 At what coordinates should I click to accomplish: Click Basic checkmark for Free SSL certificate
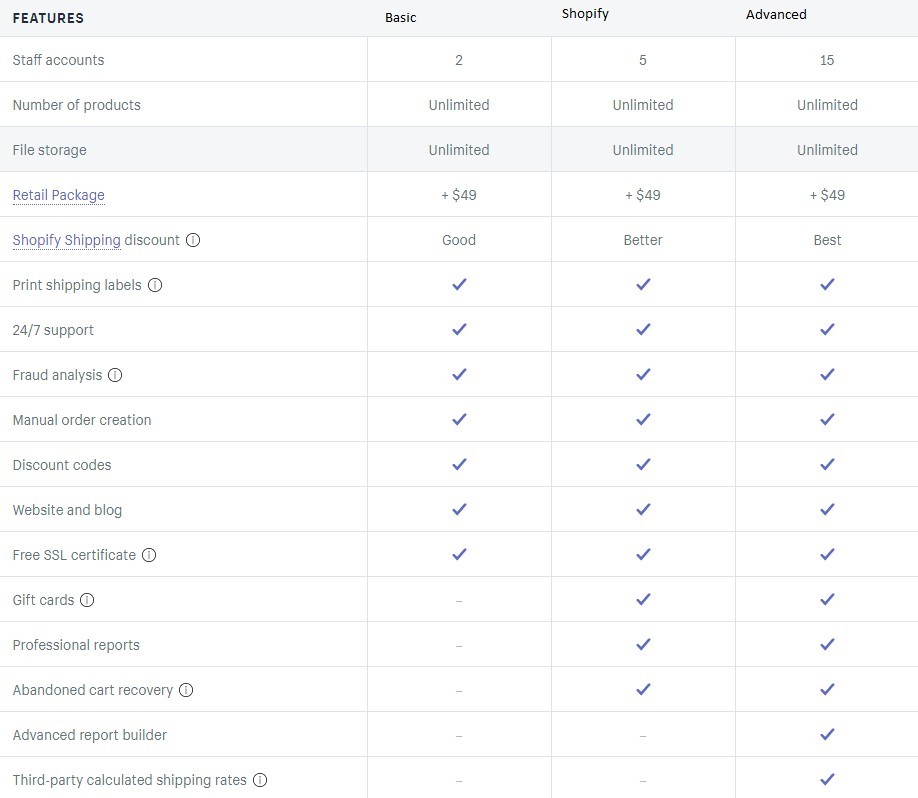459,554
